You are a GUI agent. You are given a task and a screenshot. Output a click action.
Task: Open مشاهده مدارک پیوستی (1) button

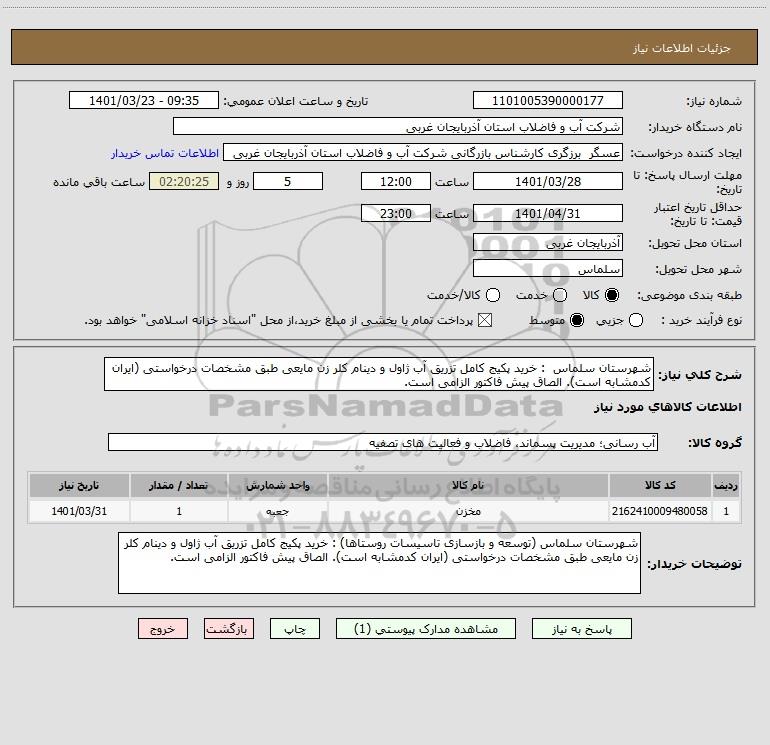[425, 629]
